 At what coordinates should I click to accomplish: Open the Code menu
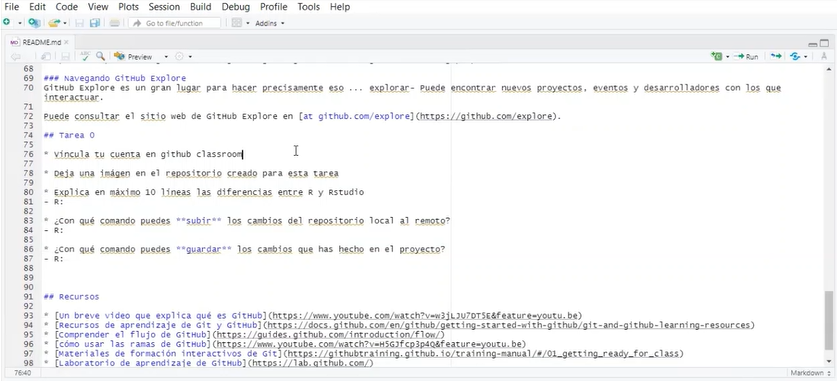pos(67,7)
